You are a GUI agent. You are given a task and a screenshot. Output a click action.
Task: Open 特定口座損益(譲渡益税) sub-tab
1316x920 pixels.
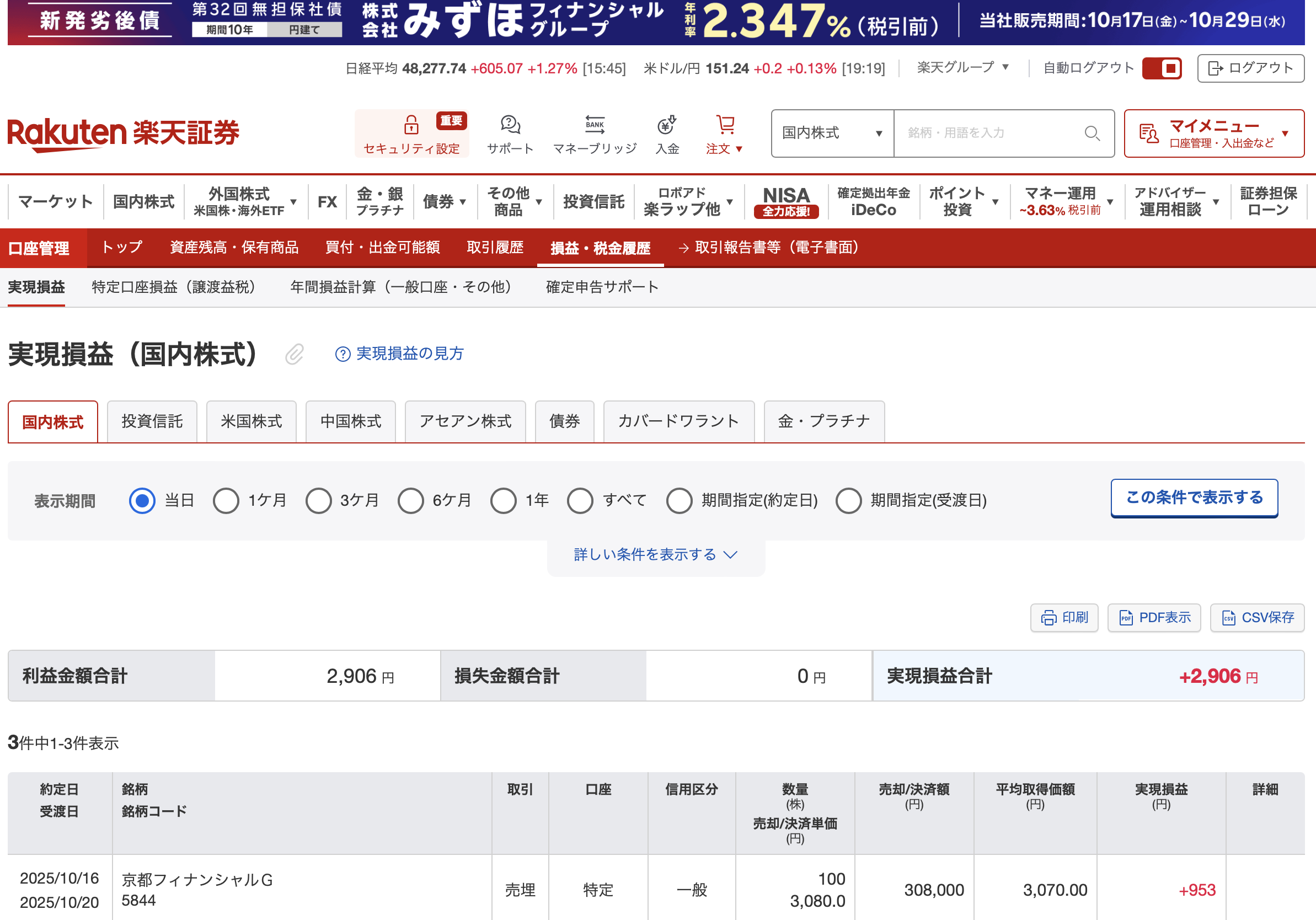click(173, 287)
